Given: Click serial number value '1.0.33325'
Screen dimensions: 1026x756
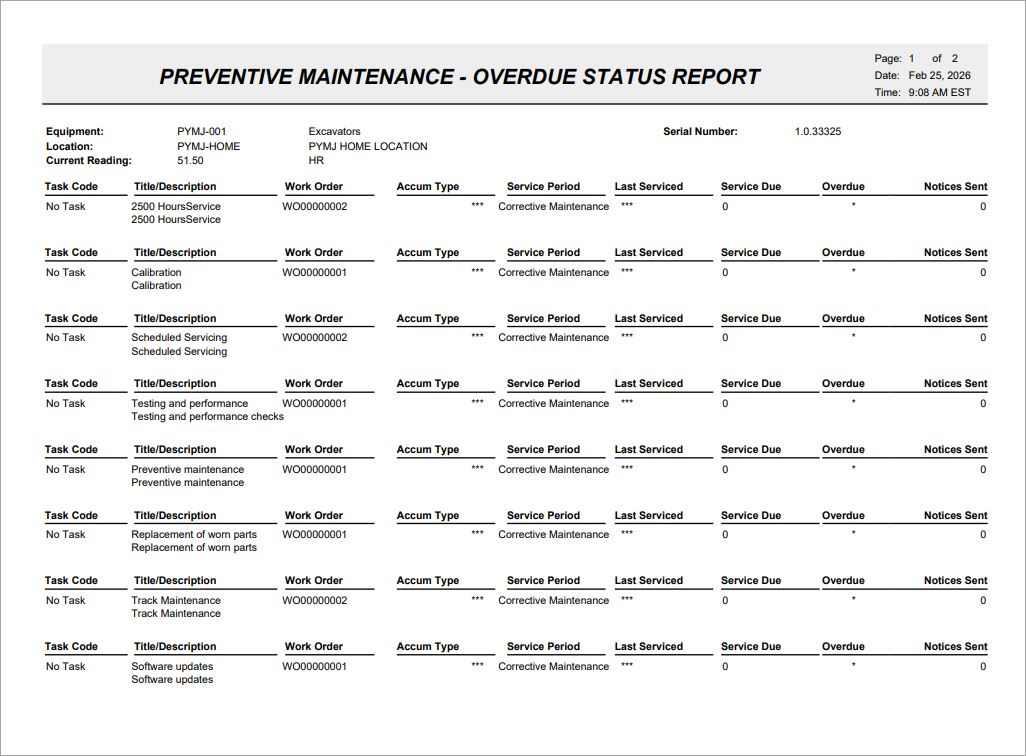Looking at the screenshot, I should 818,132.
